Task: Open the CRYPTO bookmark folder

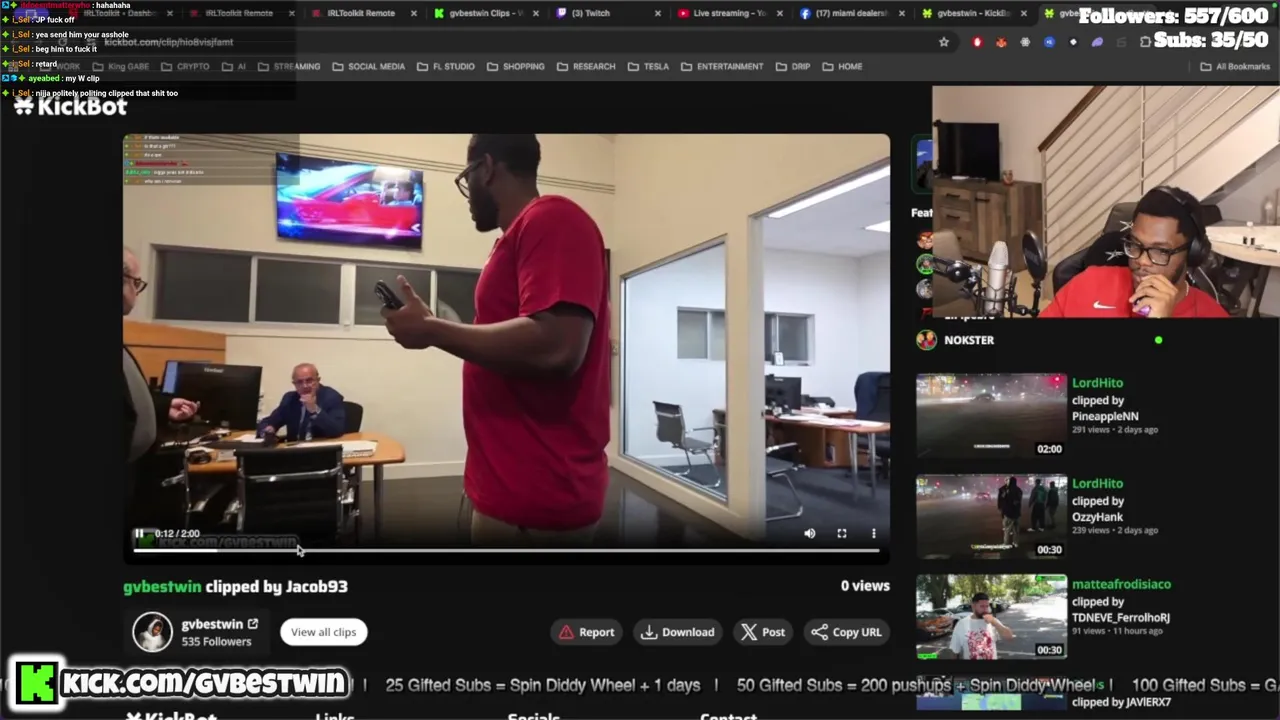Action: tap(185, 66)
